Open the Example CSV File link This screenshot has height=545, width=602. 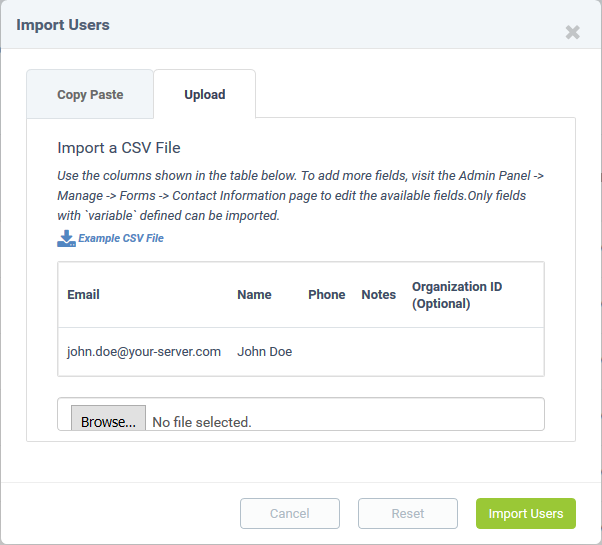pos(121,238)
